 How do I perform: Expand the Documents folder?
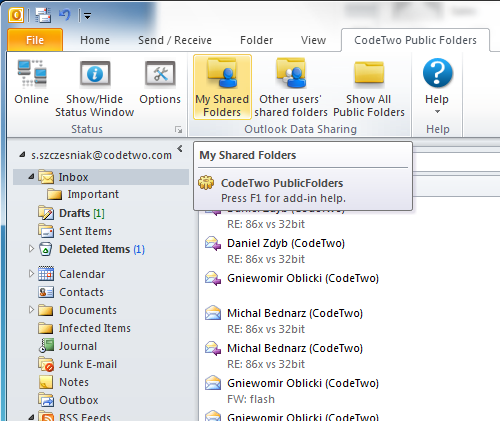(31, 310)
